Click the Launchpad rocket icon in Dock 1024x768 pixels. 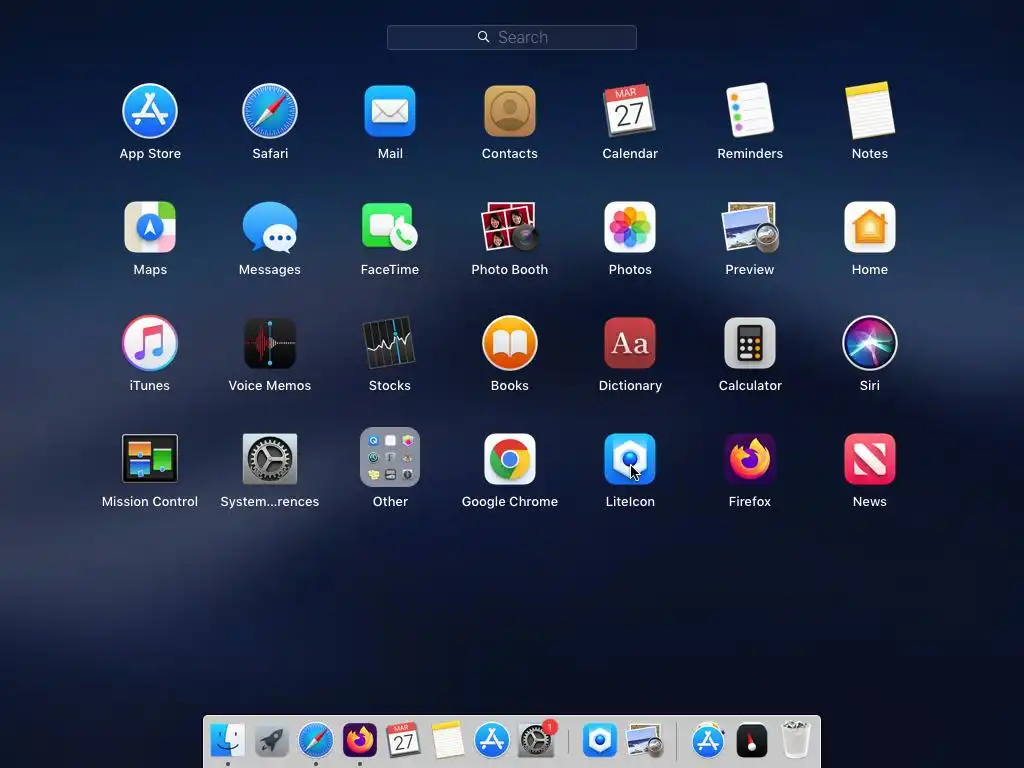pyautogui.click(x=271, y=740)
